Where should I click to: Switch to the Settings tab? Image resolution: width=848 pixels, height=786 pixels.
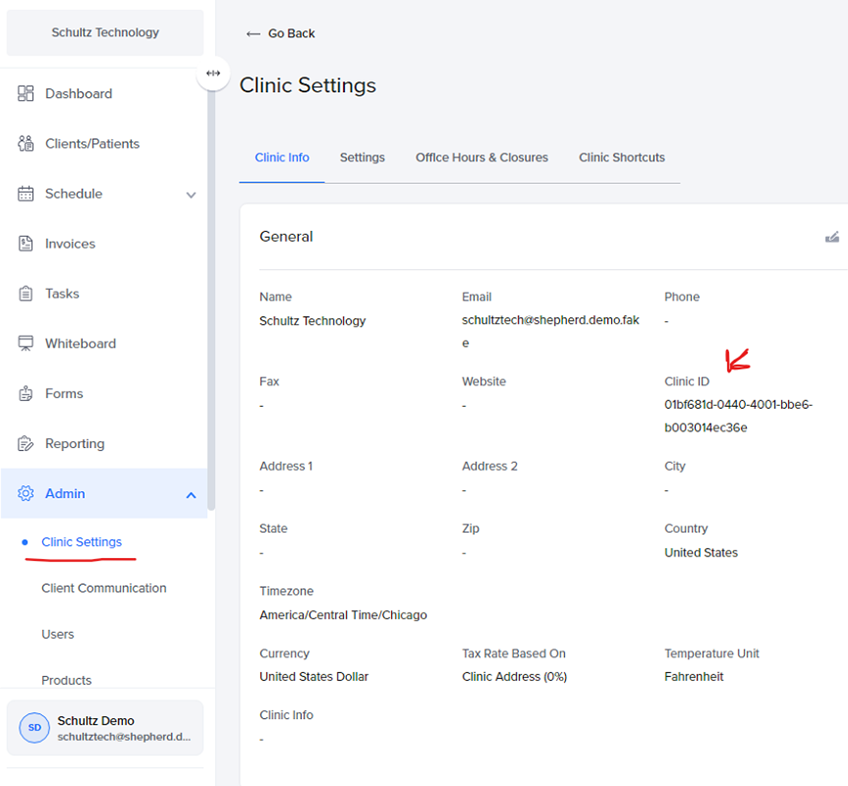pyautogui.click(x=362, y=158)
